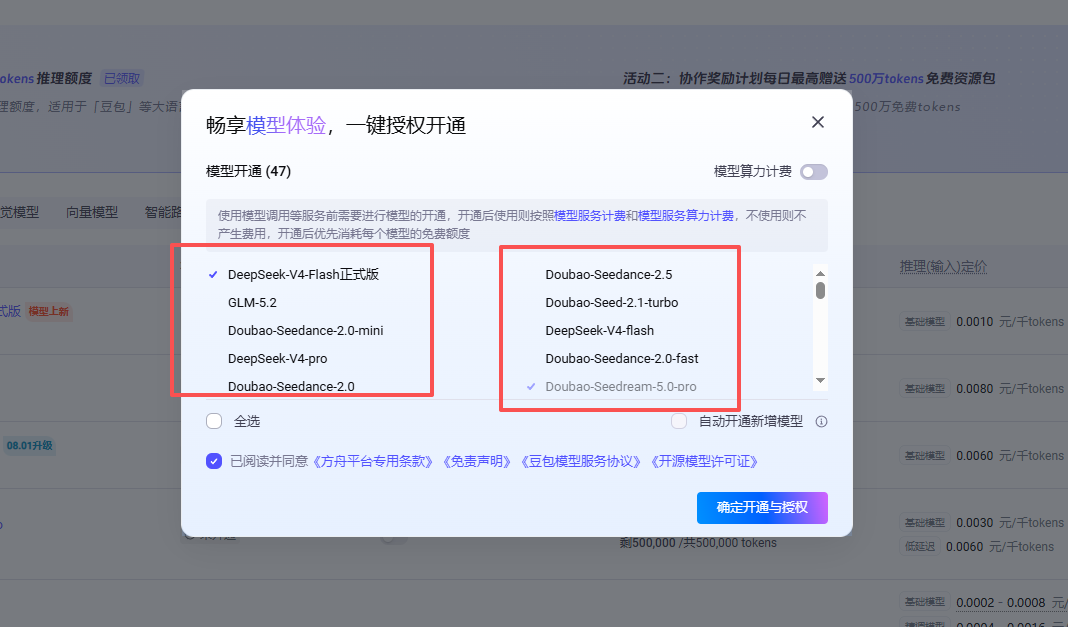Click the 已领取 badge
The image size is (1068, 627).
[122, 78]
